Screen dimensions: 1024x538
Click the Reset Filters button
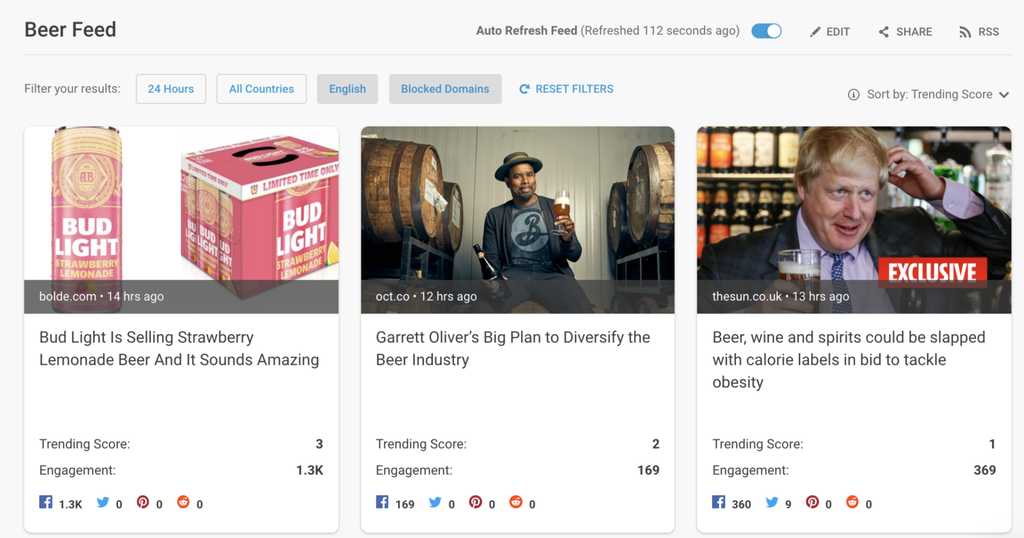(x=566, y=89)
